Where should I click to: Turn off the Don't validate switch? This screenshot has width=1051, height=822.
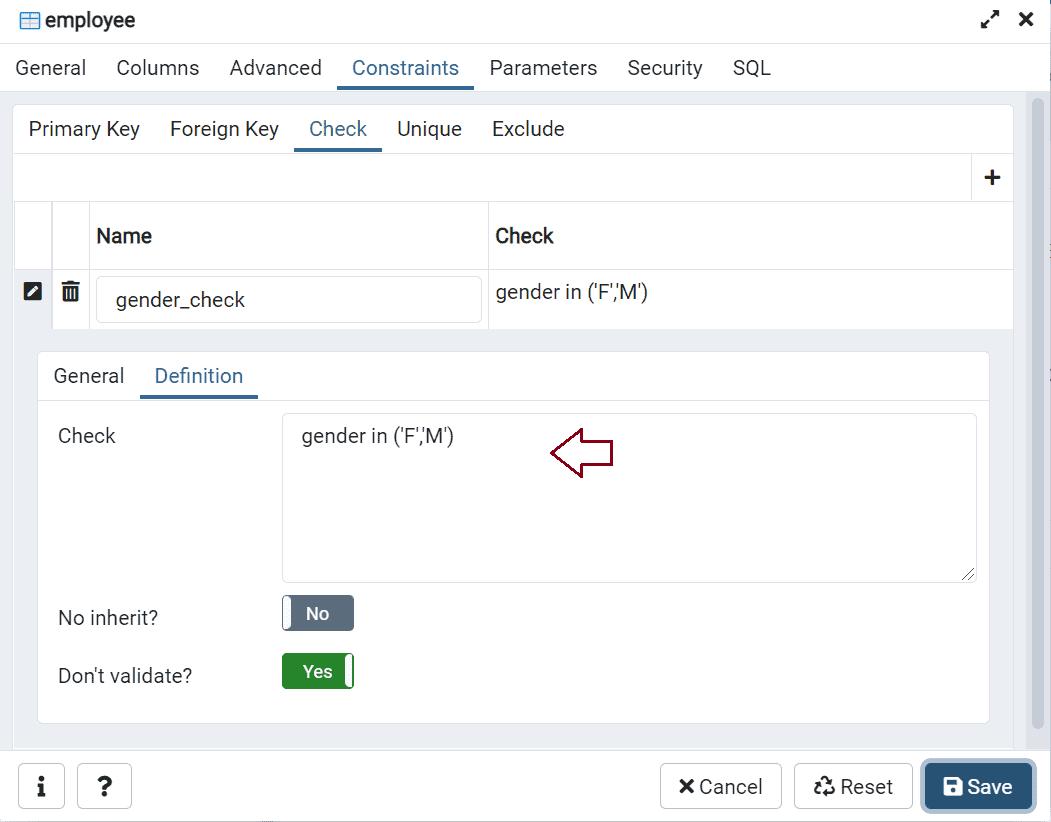tap(317, 672)
